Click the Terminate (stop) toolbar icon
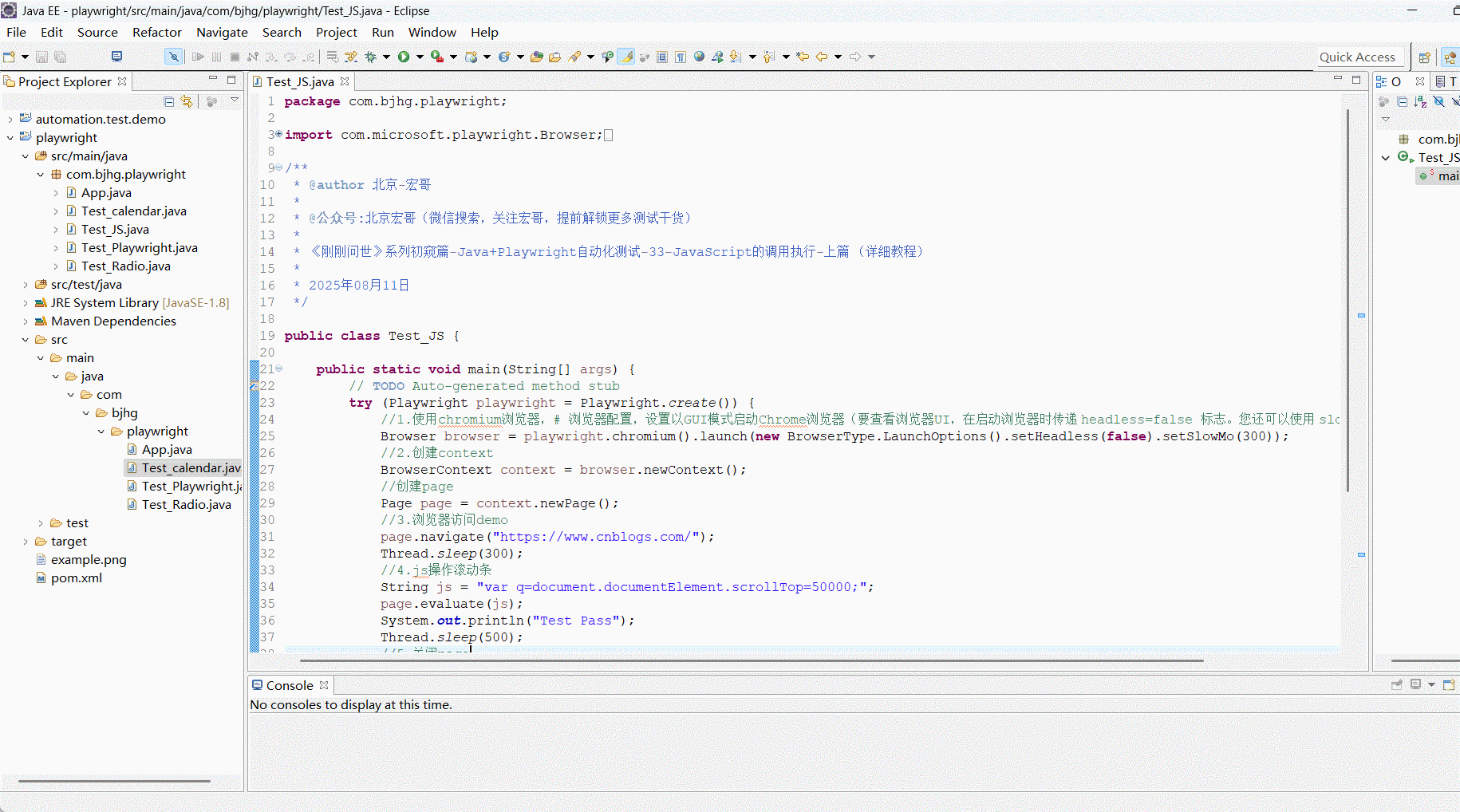This screenshot has width=1460, height=812. 235,57
